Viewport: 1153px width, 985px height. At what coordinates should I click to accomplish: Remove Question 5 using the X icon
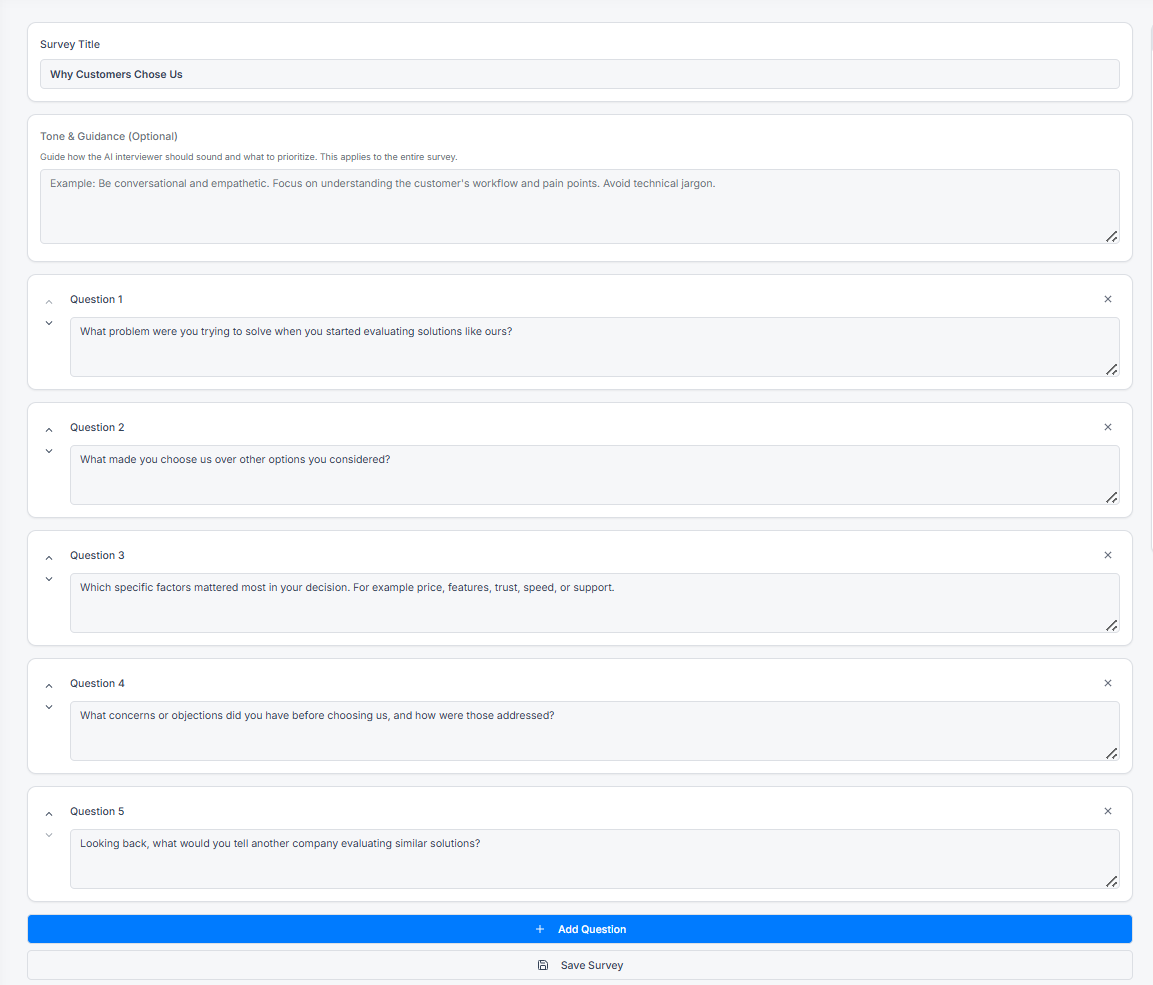click(1107, 811)
